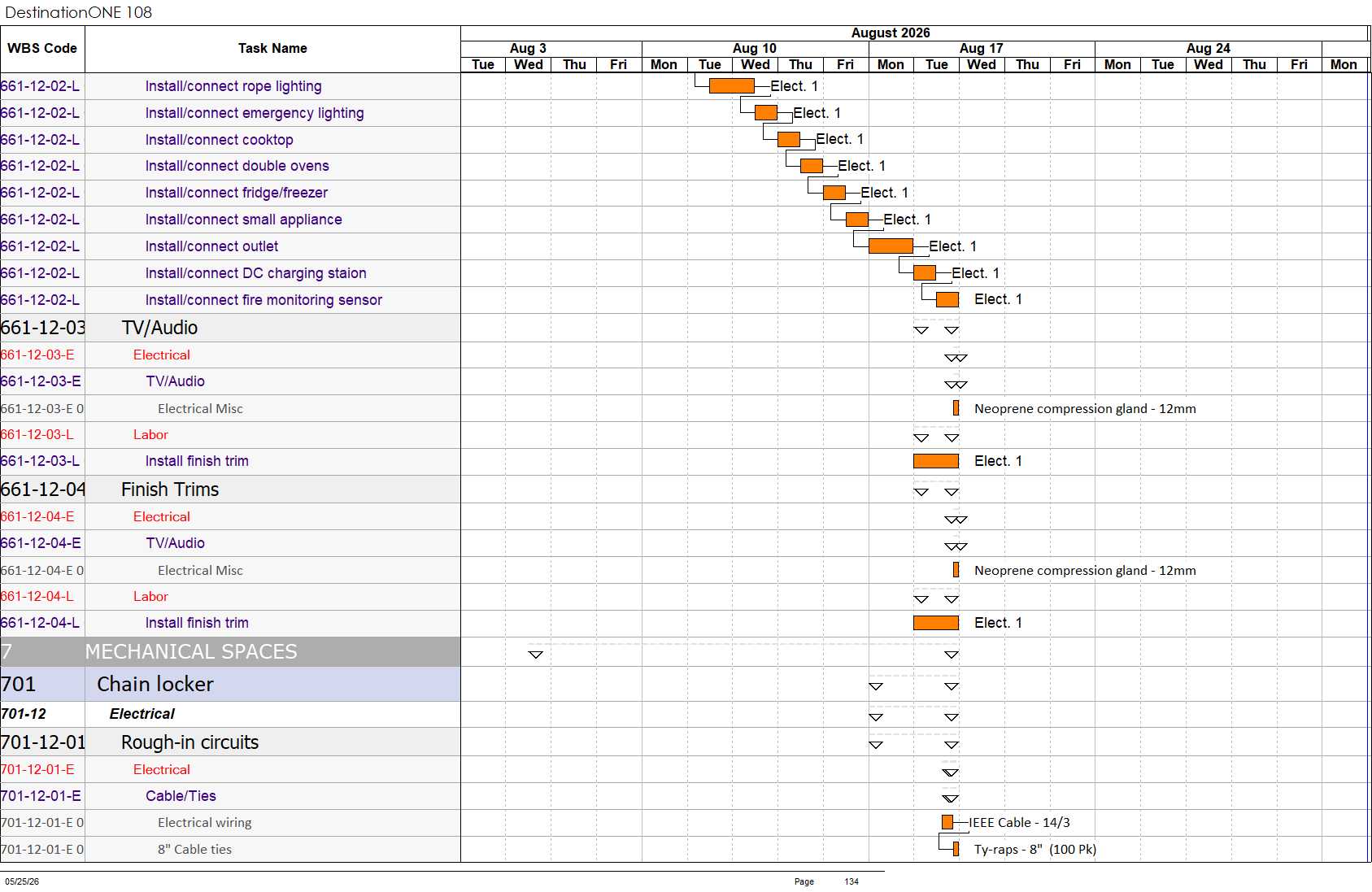Click the Task Name column header

[x=272, y=49]
